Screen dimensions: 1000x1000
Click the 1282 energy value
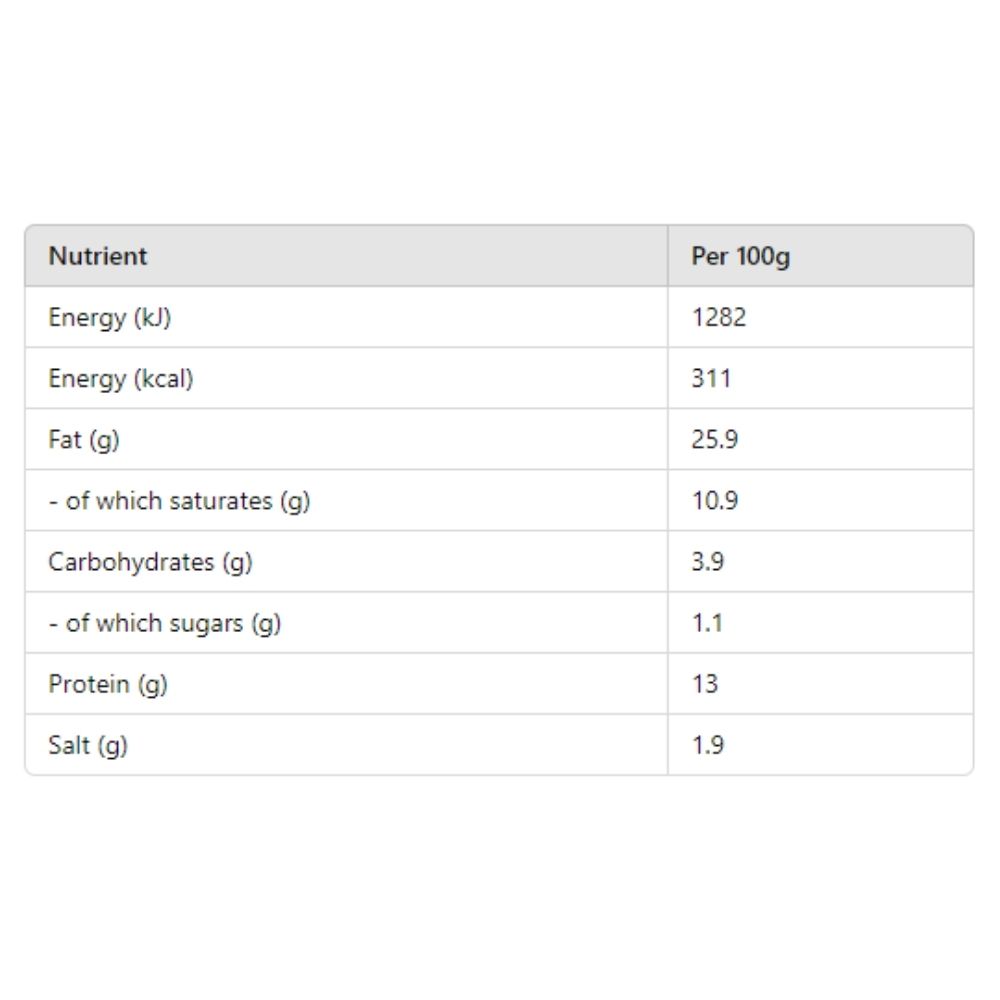pos(719,318)
